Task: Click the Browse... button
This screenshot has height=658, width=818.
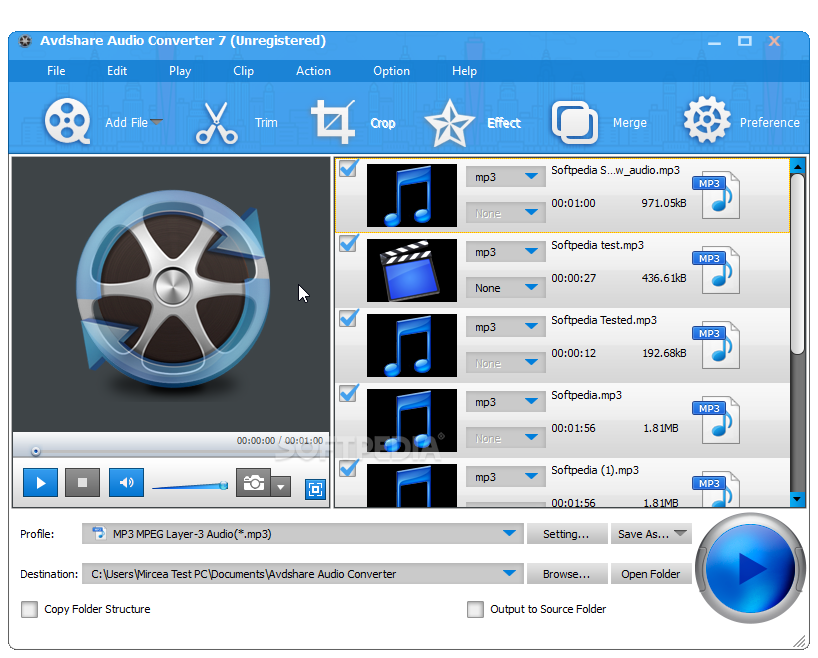Action: 567,574
